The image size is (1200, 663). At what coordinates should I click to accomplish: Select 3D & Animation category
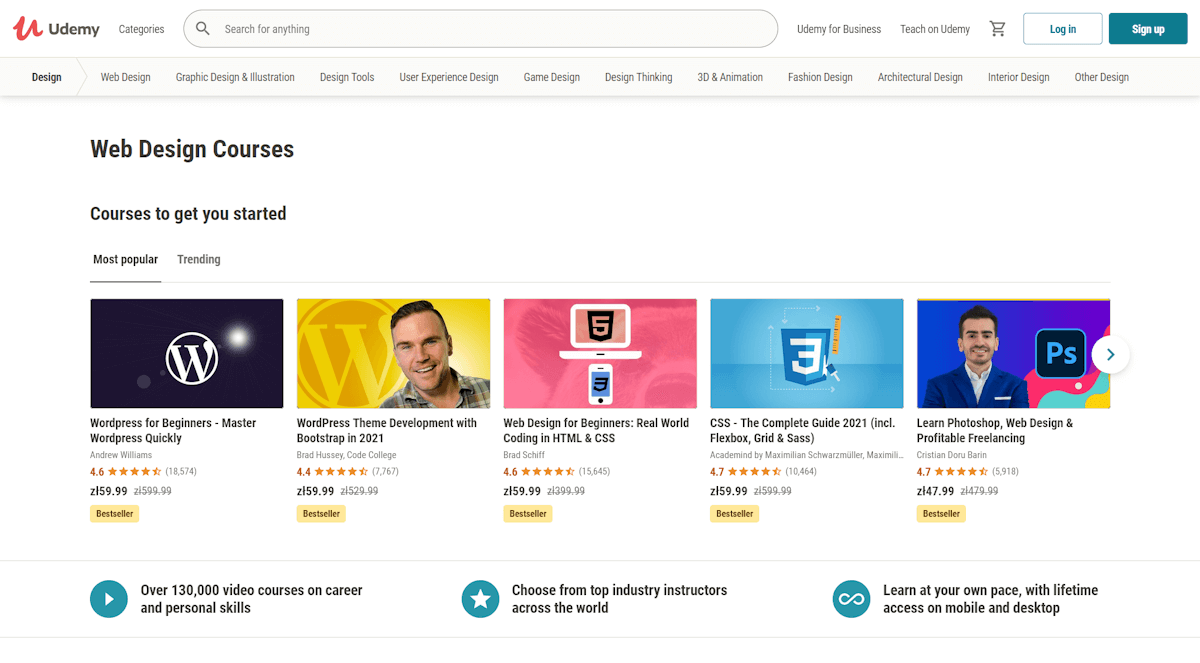[x=730, y=77]
